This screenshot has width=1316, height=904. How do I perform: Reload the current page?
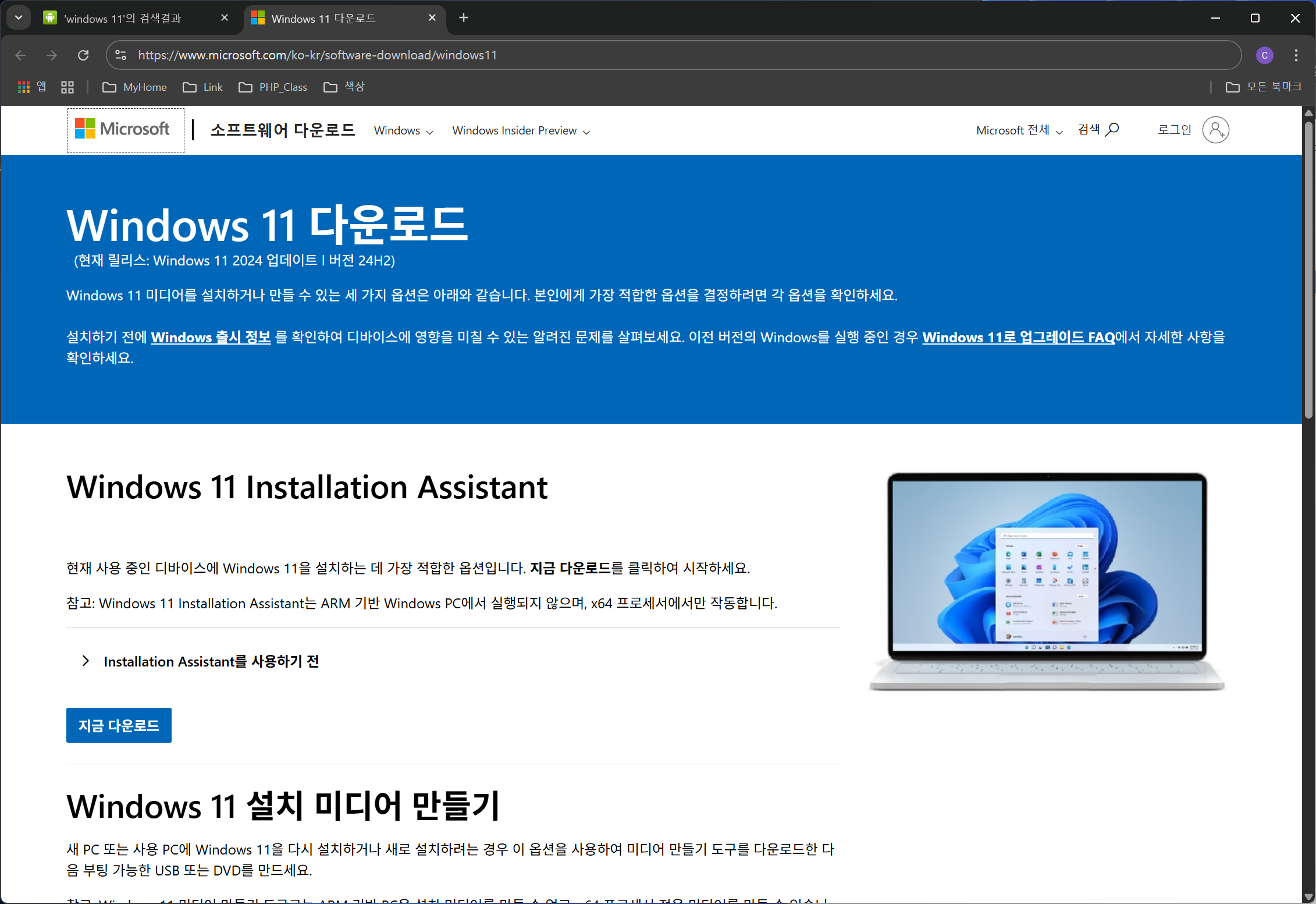(83, 55)
